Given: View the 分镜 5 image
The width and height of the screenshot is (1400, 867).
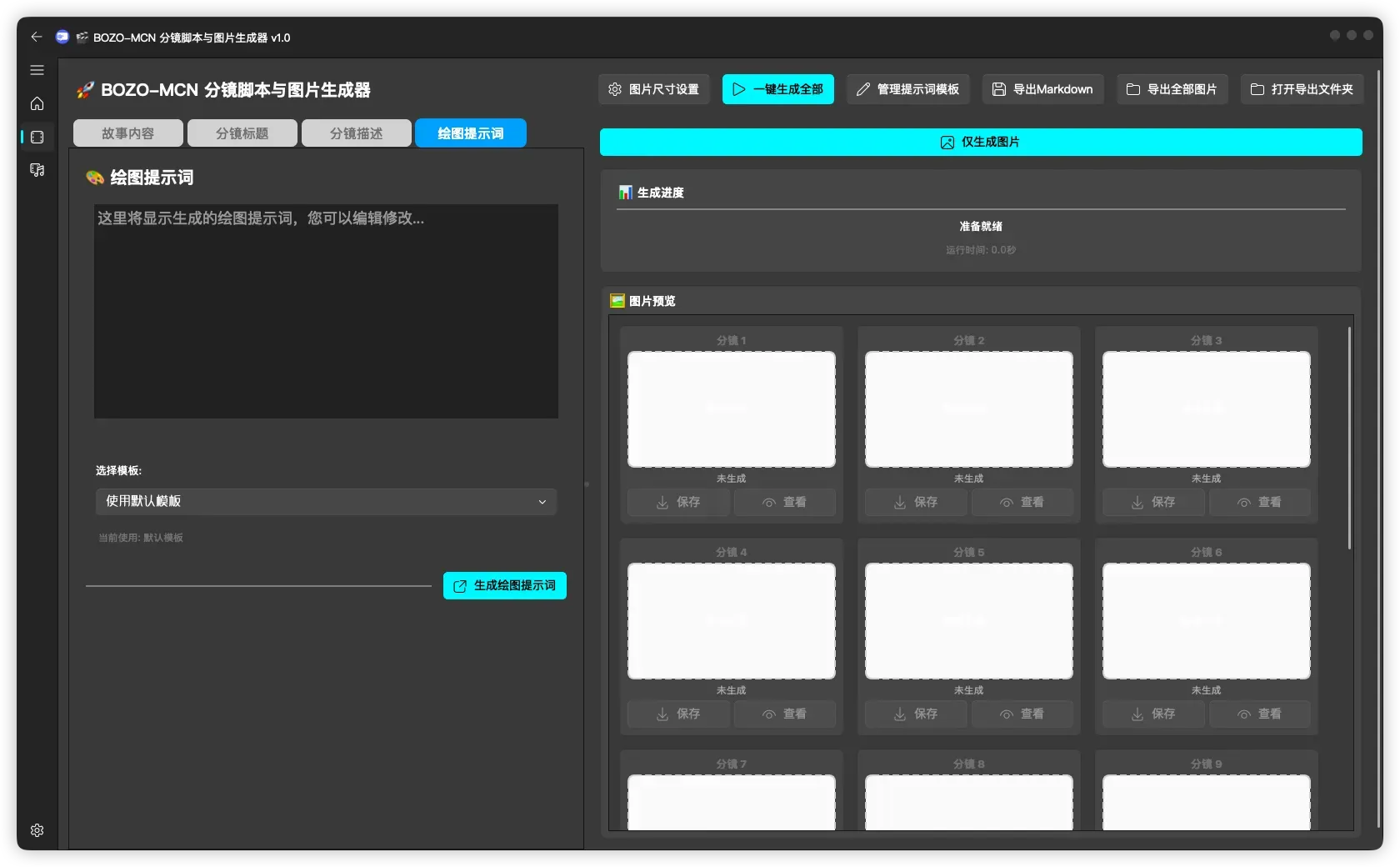Looking at the screenshot, I should tap(1022, 714).
